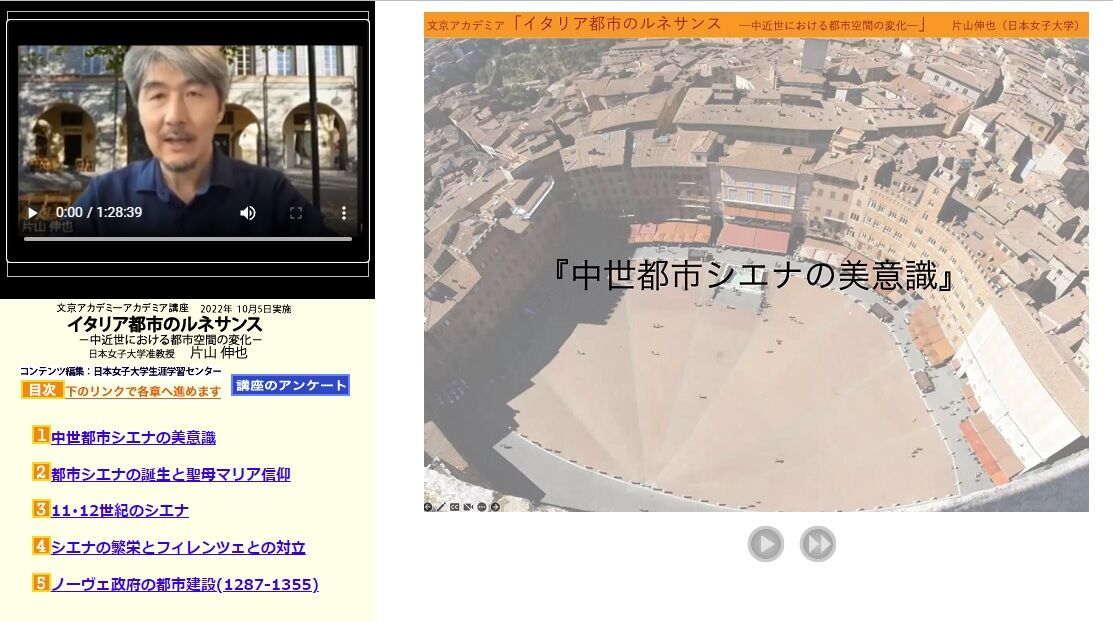Screen dimensions: 1113x622
Task: Click the orange number 2 chapter badge
Action: (41, 471)
